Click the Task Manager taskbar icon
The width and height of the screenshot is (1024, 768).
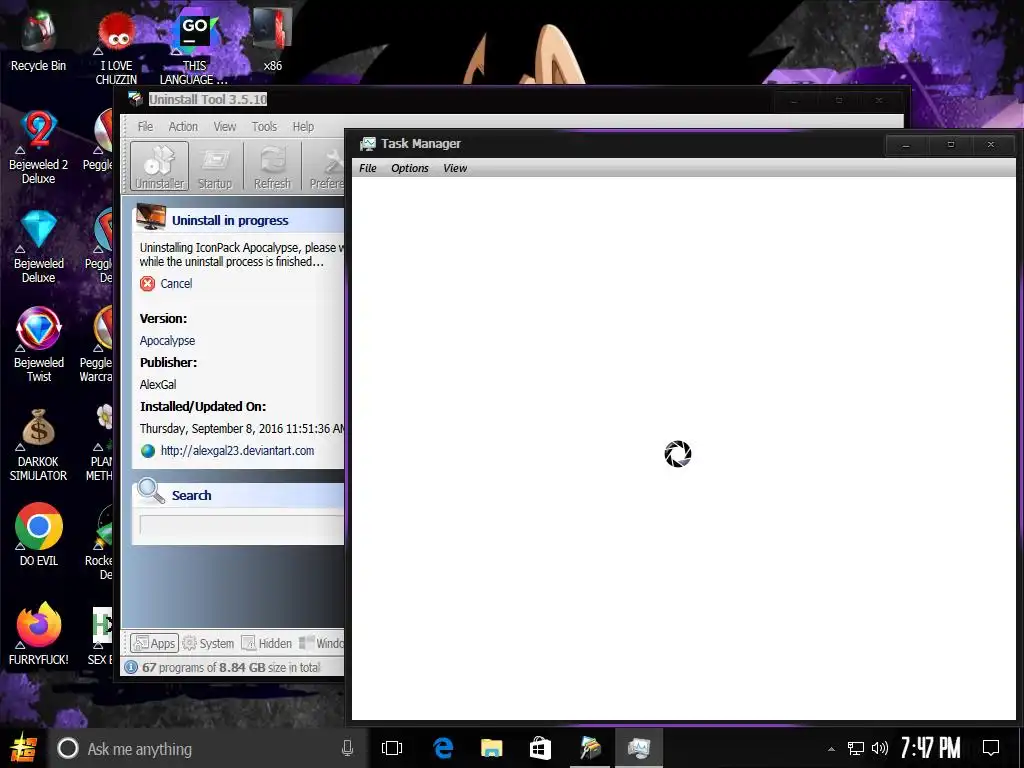pyautogui.click(x=639, y=748)
